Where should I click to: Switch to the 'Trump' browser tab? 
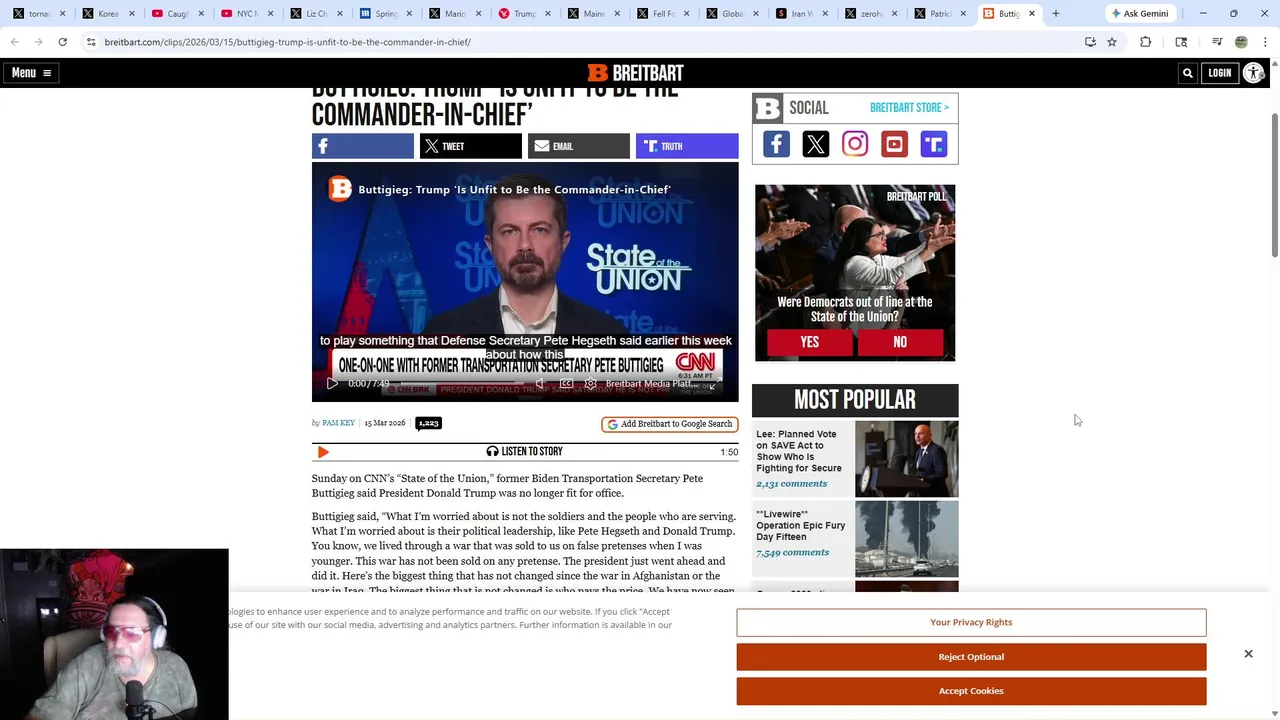point(523,14)
